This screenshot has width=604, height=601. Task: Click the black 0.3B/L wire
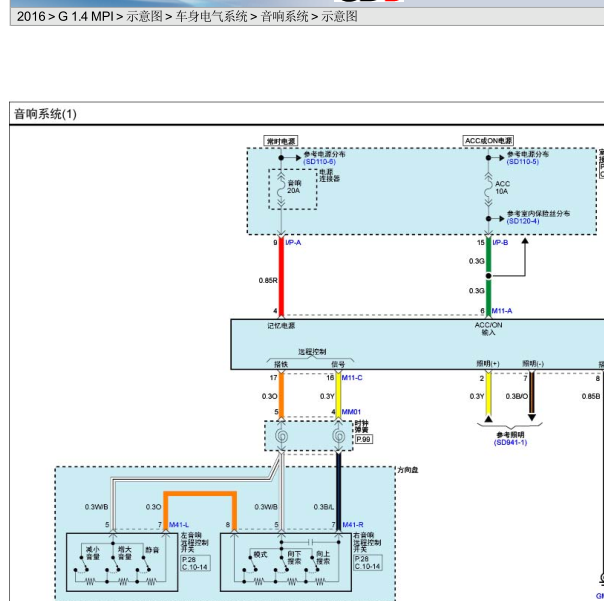pyautogui.click(x=339, y=491)
